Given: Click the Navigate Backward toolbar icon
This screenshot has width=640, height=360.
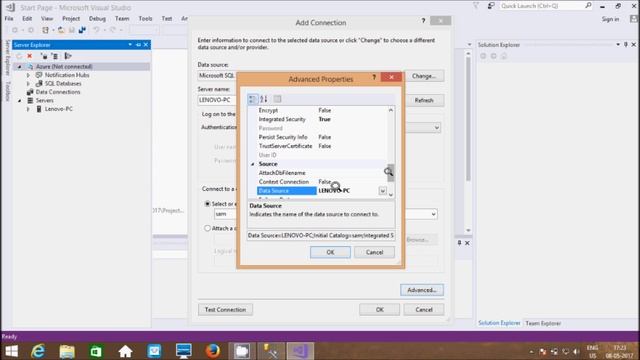Looking at the screenshot, I should point(15,30).
